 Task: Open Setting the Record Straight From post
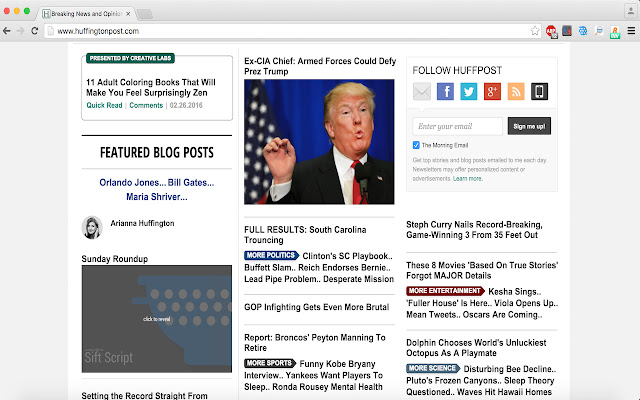click(144, 396)
